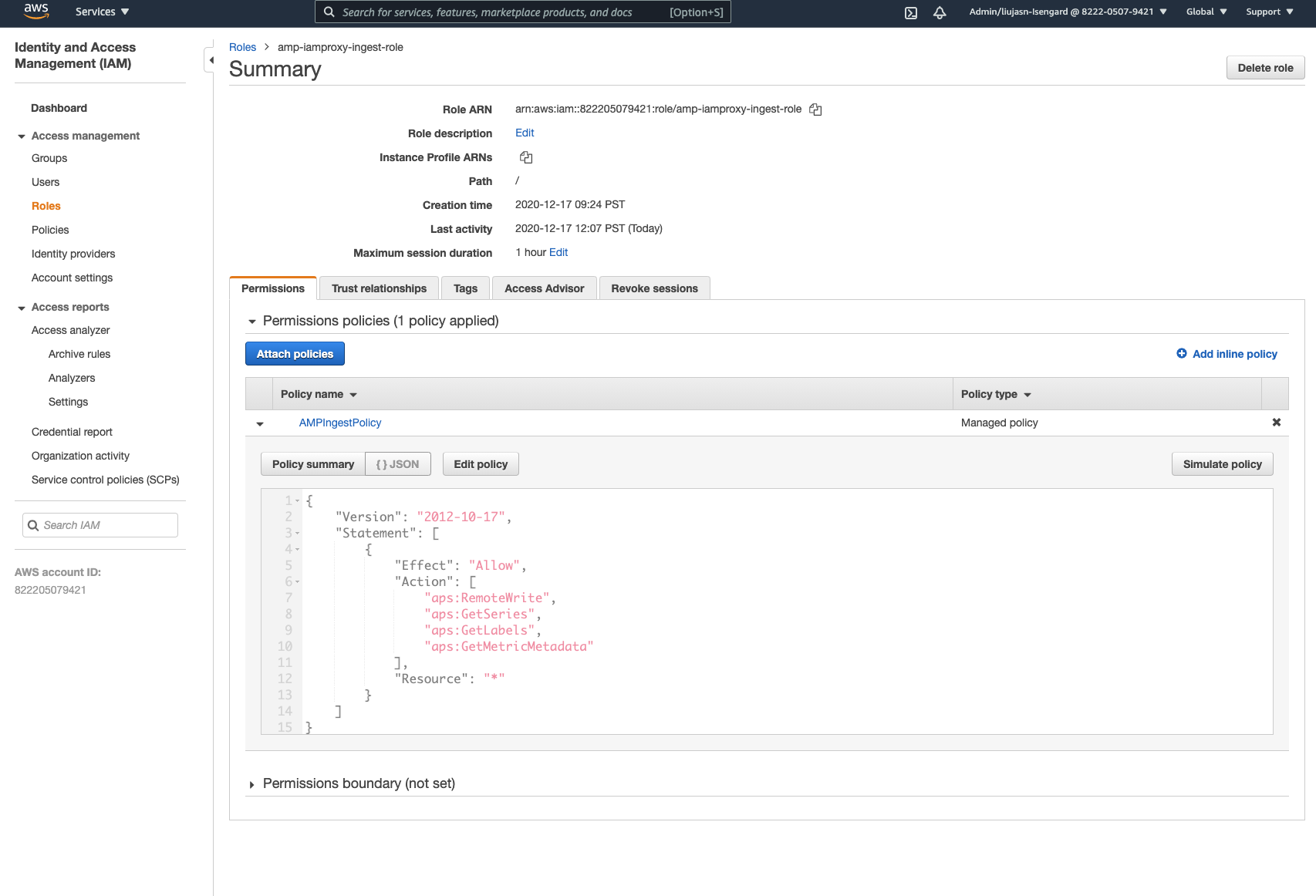Open the AMPIngestPolicy link
The height and width of the screenshot is (896, 1316).
(340, 423)
